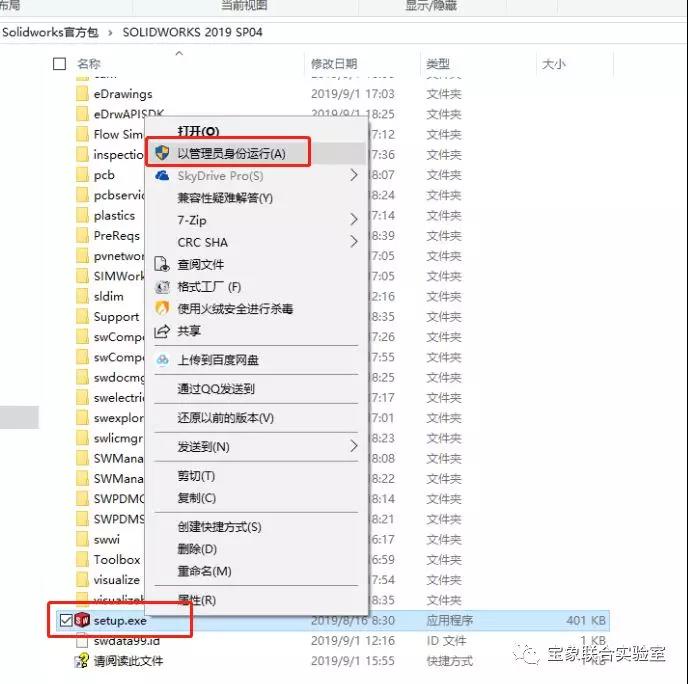This screenshot has height=684, width=688.
Task: Click the swdata99.id file icon
Action: (x=82, y=641)
